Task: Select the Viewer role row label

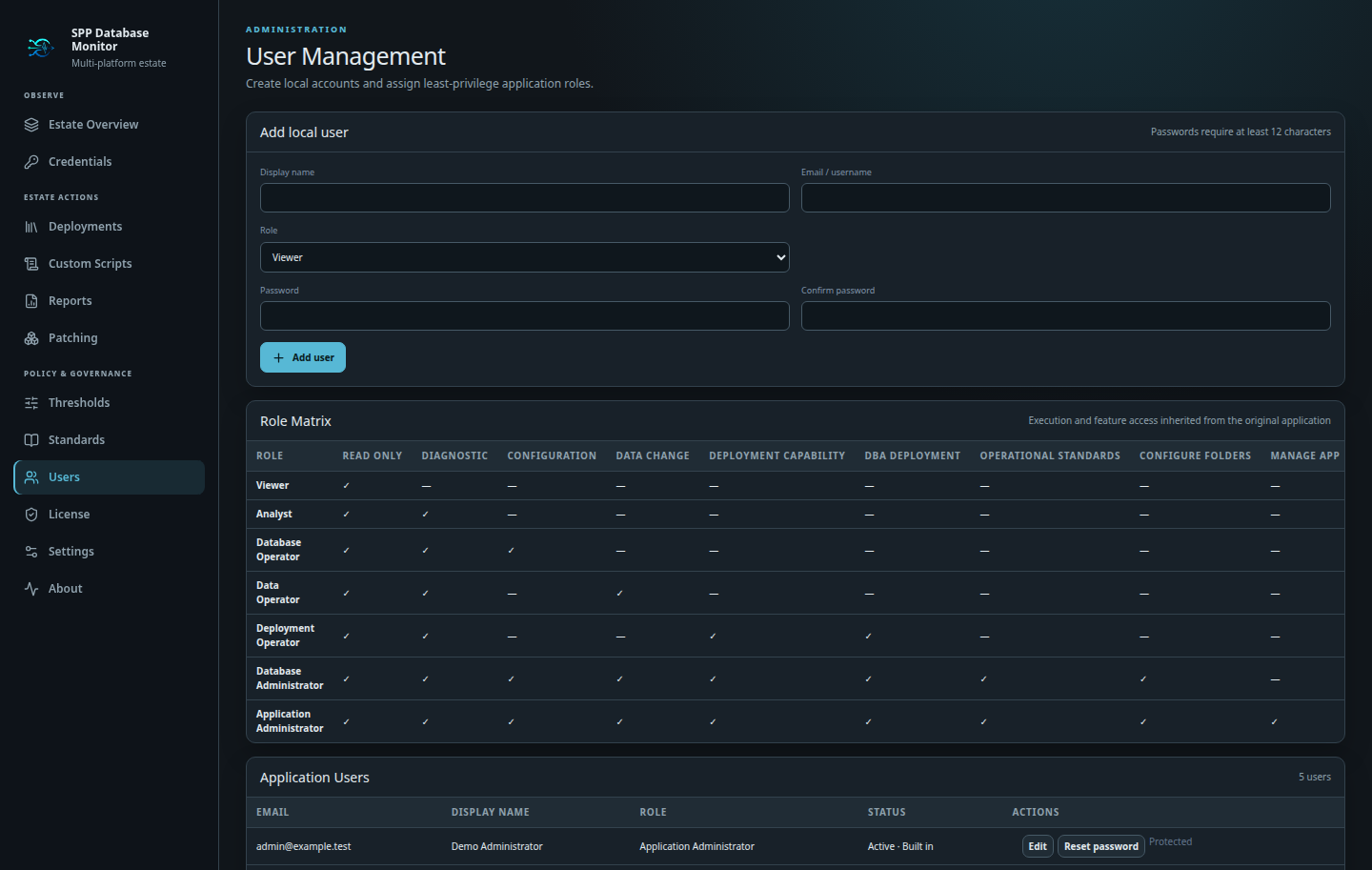Action: [x=272, y=486]
